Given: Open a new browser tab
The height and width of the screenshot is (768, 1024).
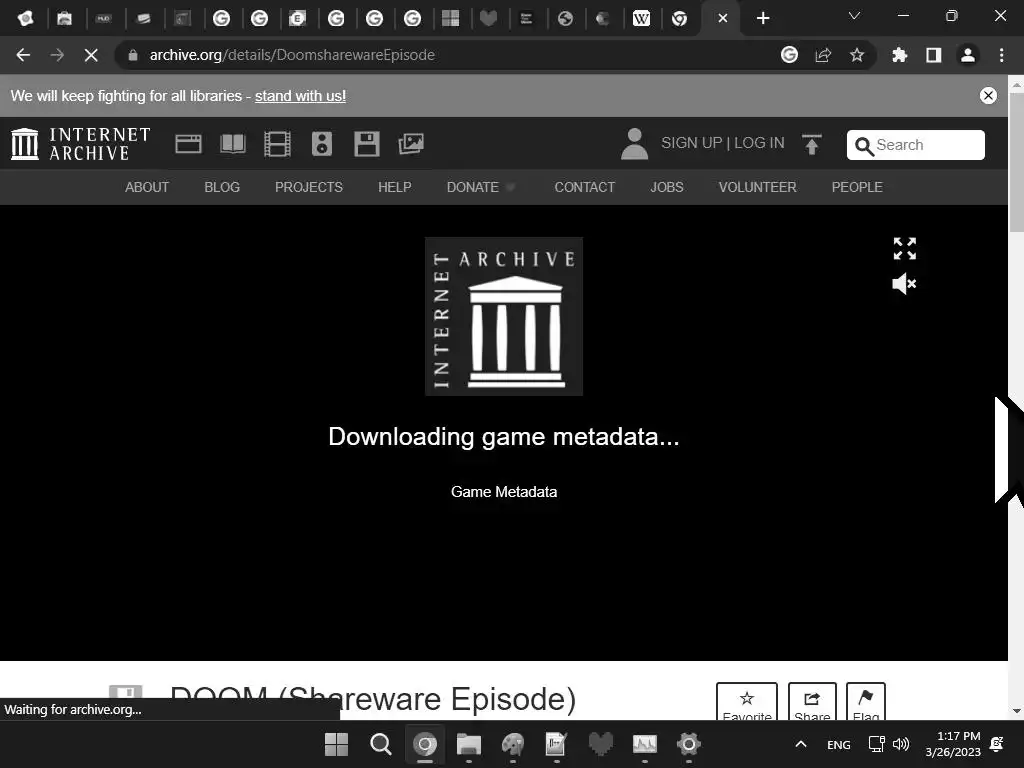Looking at the screenshot, I should tap(763, 18).
